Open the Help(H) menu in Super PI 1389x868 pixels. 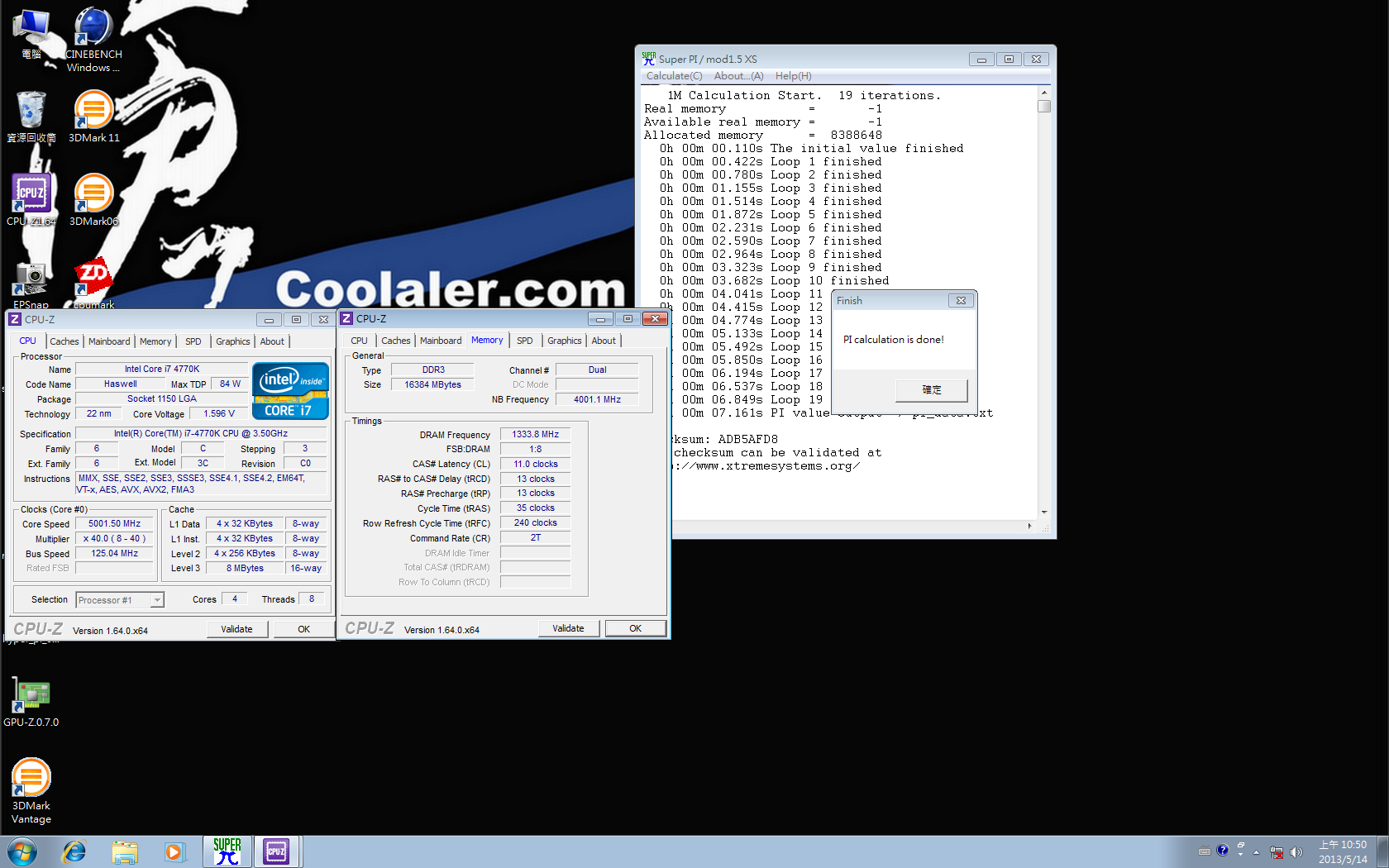click(793, 76)
